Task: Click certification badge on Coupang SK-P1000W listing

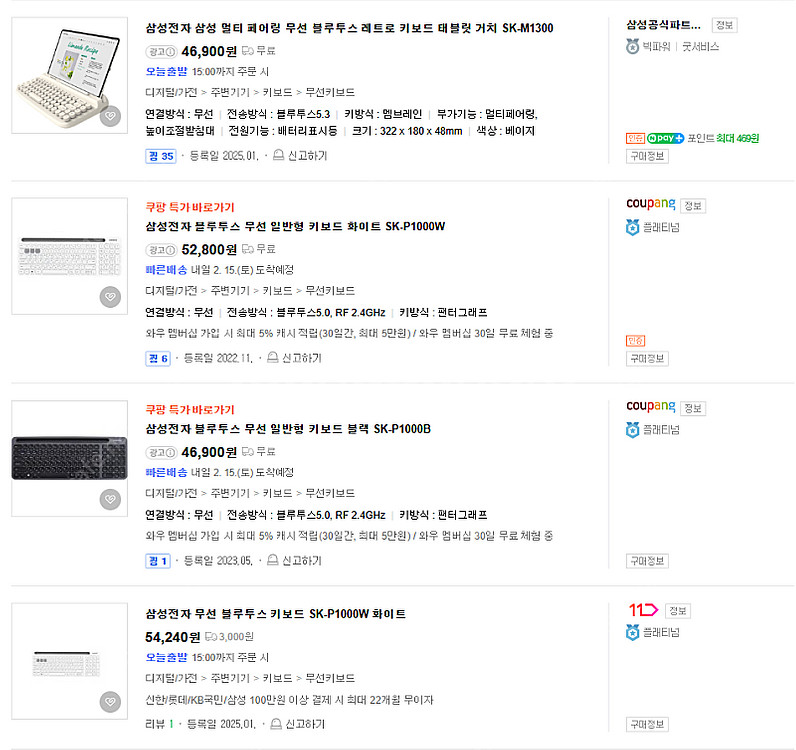Action: point(635,341)
